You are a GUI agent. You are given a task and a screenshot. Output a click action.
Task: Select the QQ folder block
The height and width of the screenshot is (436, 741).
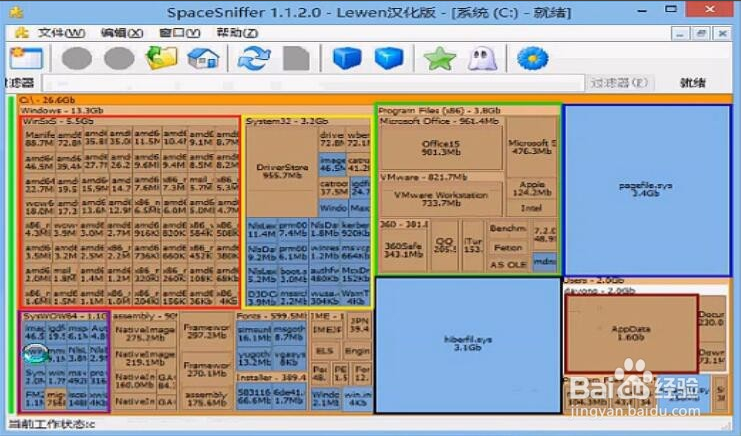(445, 245)
